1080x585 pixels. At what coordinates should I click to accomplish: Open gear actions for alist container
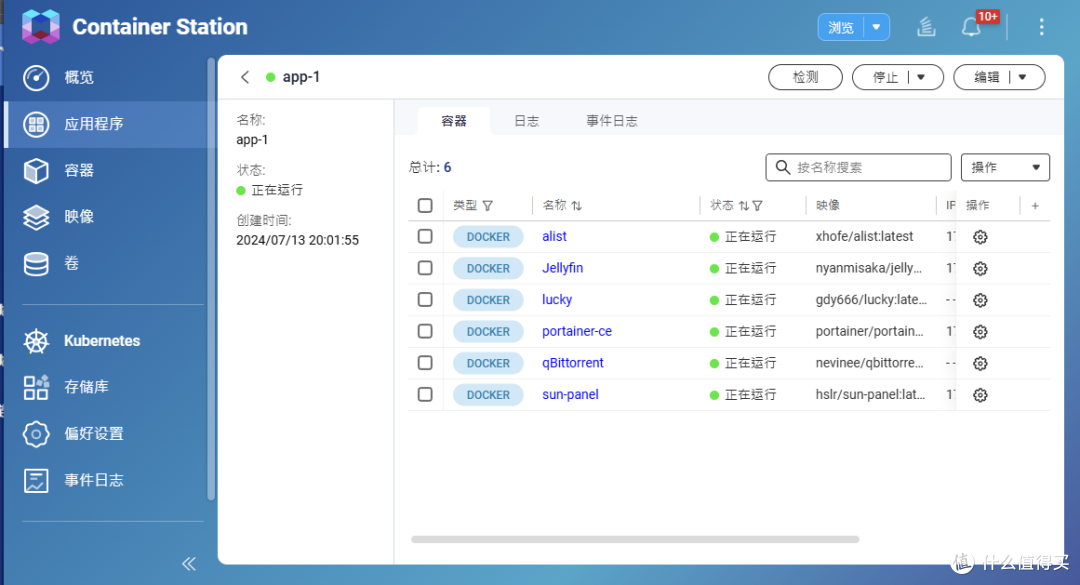click(x=980, y=237)
